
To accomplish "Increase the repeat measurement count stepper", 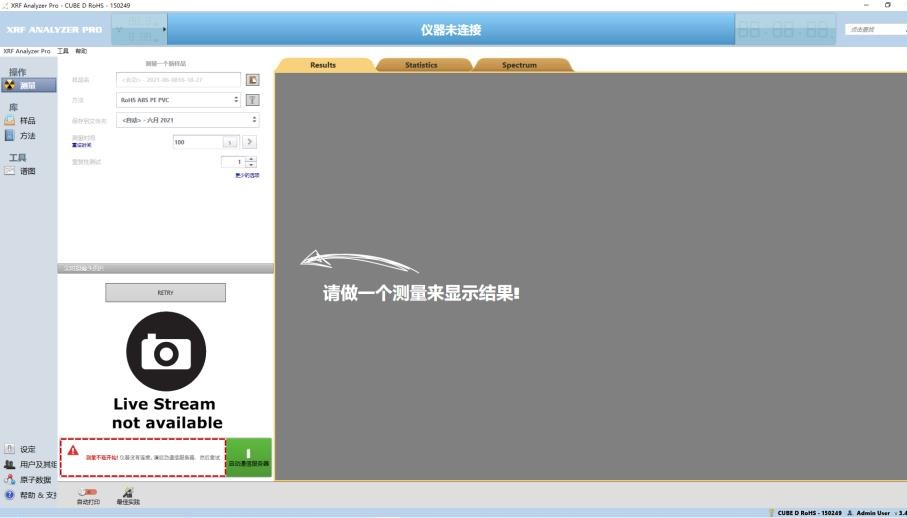I will [x=251, y=159].
